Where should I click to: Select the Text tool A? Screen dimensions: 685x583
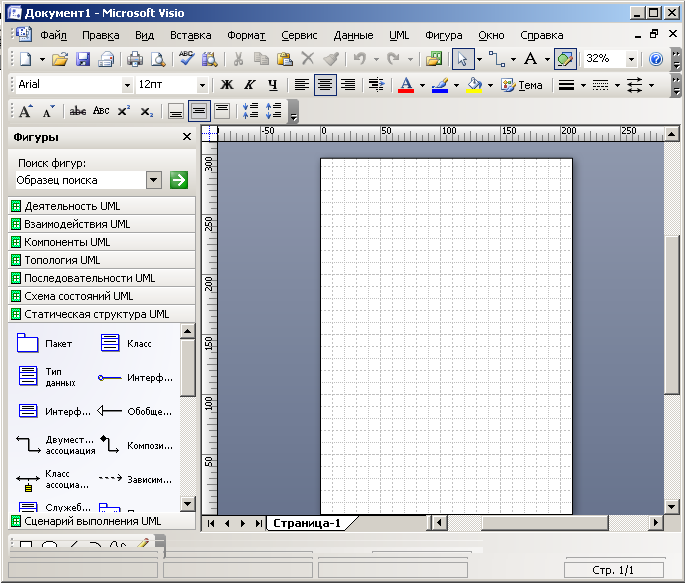pyautogui.click(x=530, y=59)
